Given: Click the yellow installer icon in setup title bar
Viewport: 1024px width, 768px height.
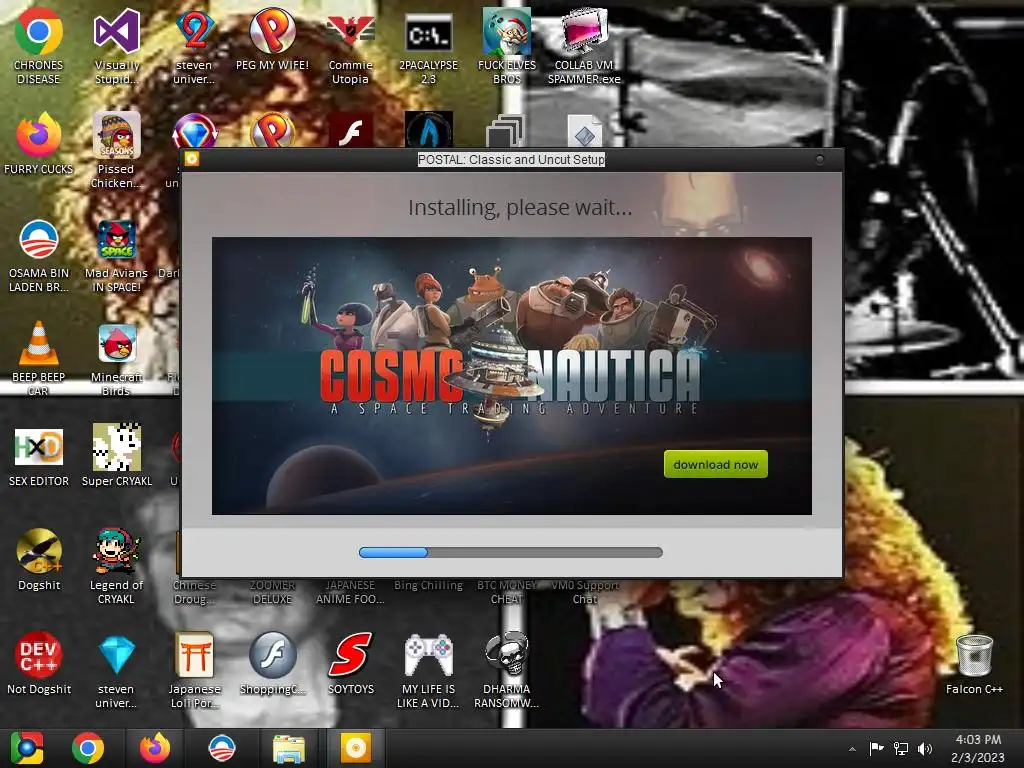Looking at the screenshot, I should coord(191,159).
